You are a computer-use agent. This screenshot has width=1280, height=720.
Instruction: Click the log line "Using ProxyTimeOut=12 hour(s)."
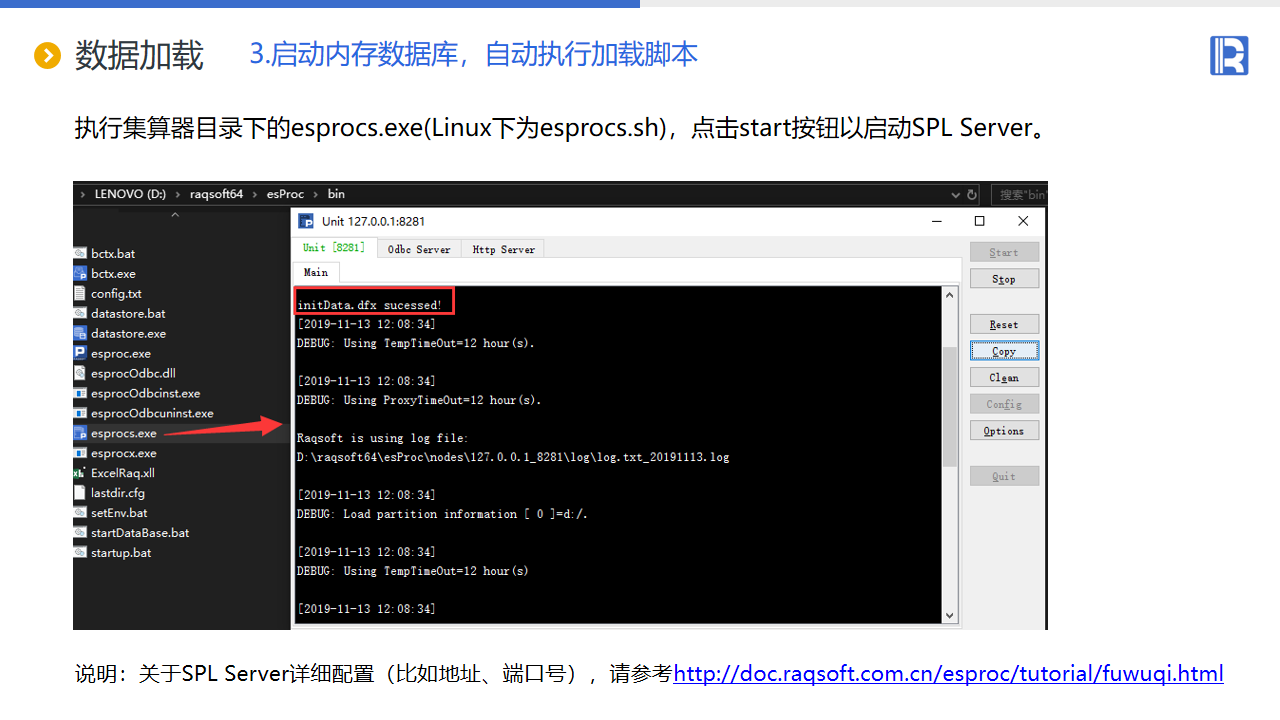tap(419, 400)
